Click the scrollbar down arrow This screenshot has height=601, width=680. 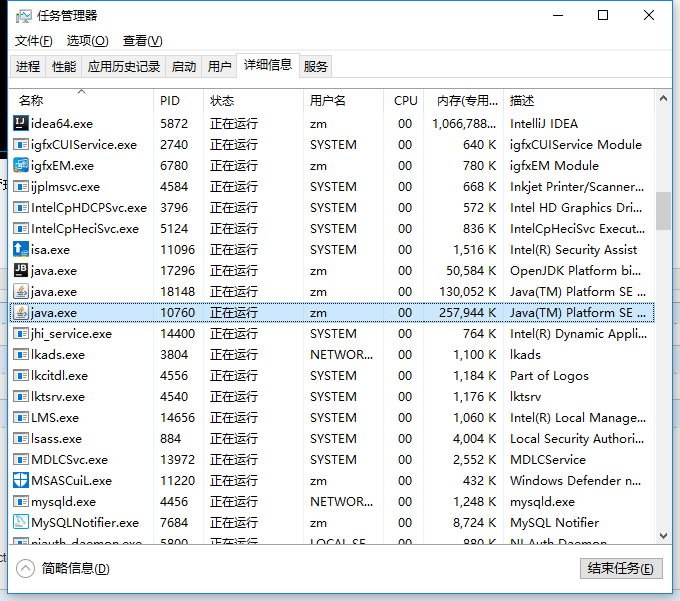point(663,536)
